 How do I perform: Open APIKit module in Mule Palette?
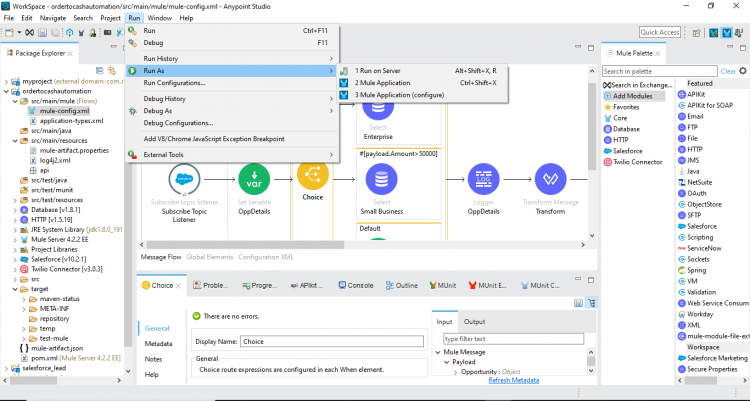pyautogui.click(x=696, y=94)
